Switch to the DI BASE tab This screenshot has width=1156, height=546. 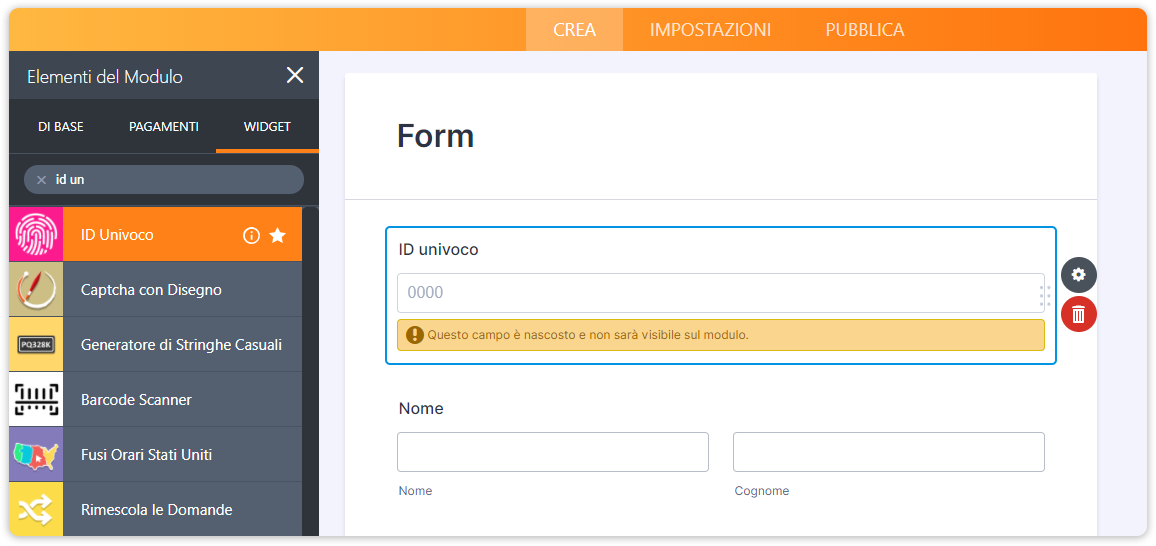61,127
